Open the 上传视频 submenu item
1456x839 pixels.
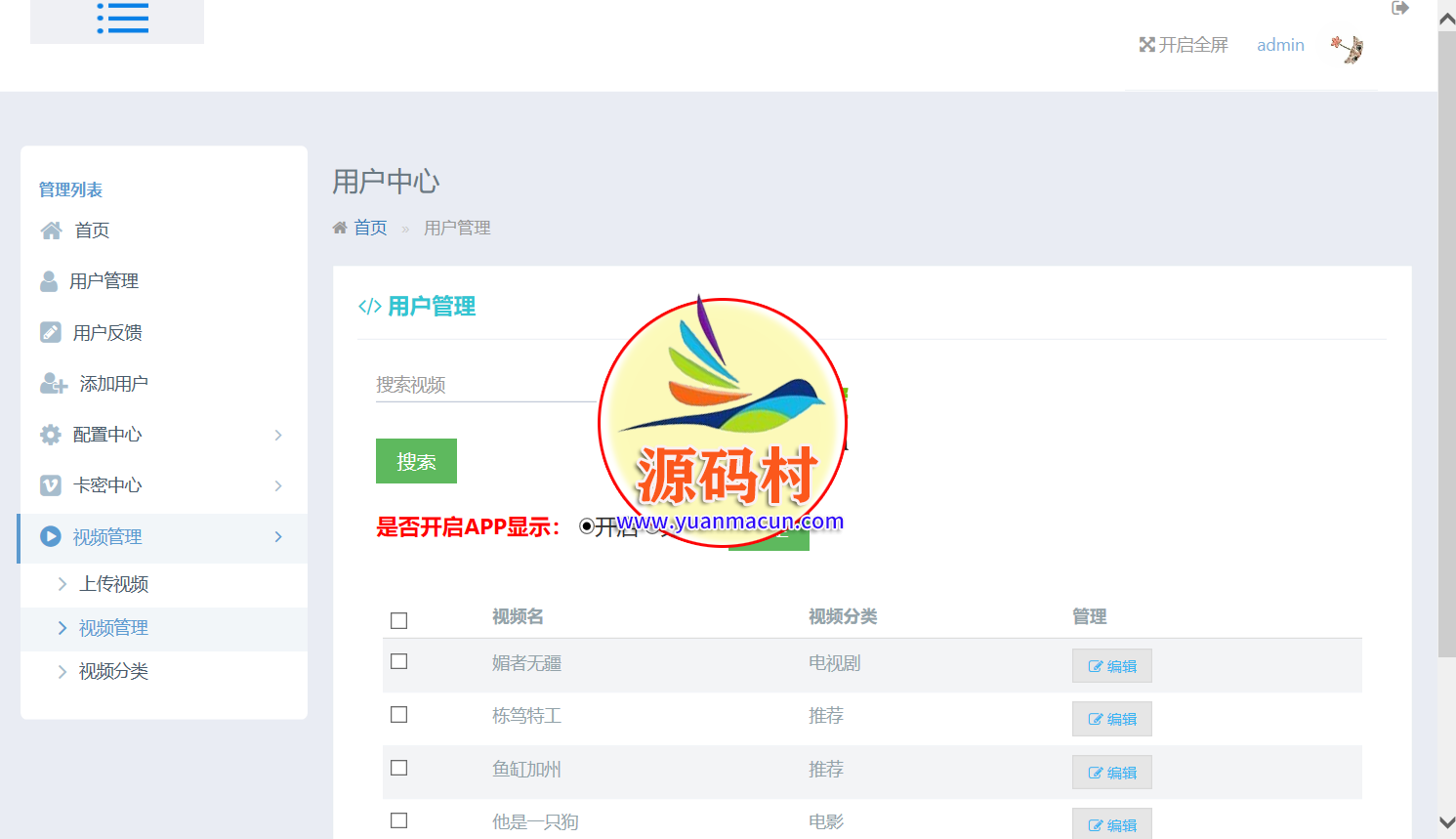point(113,584)
